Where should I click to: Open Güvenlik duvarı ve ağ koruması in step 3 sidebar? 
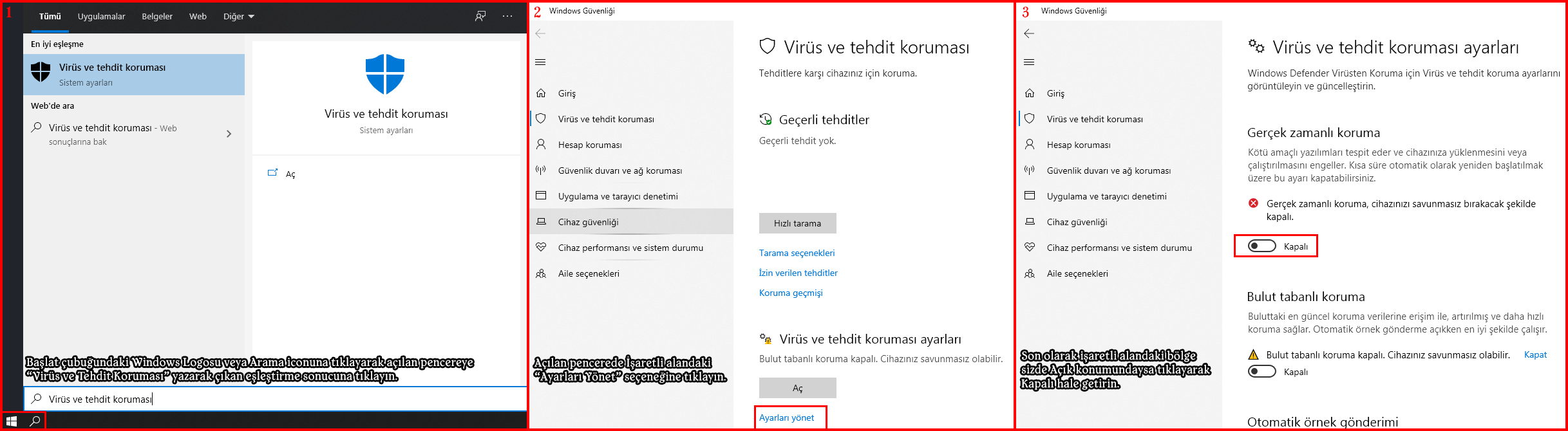pos(1108,170)
